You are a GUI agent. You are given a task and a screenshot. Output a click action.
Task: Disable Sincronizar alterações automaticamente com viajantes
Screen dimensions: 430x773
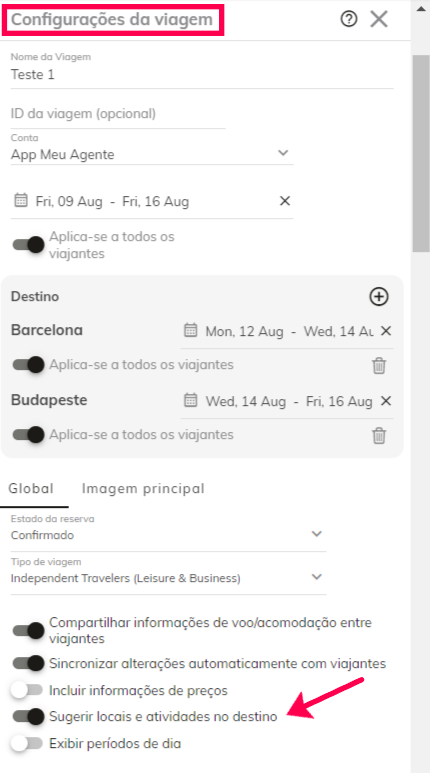tap(28, 664)
